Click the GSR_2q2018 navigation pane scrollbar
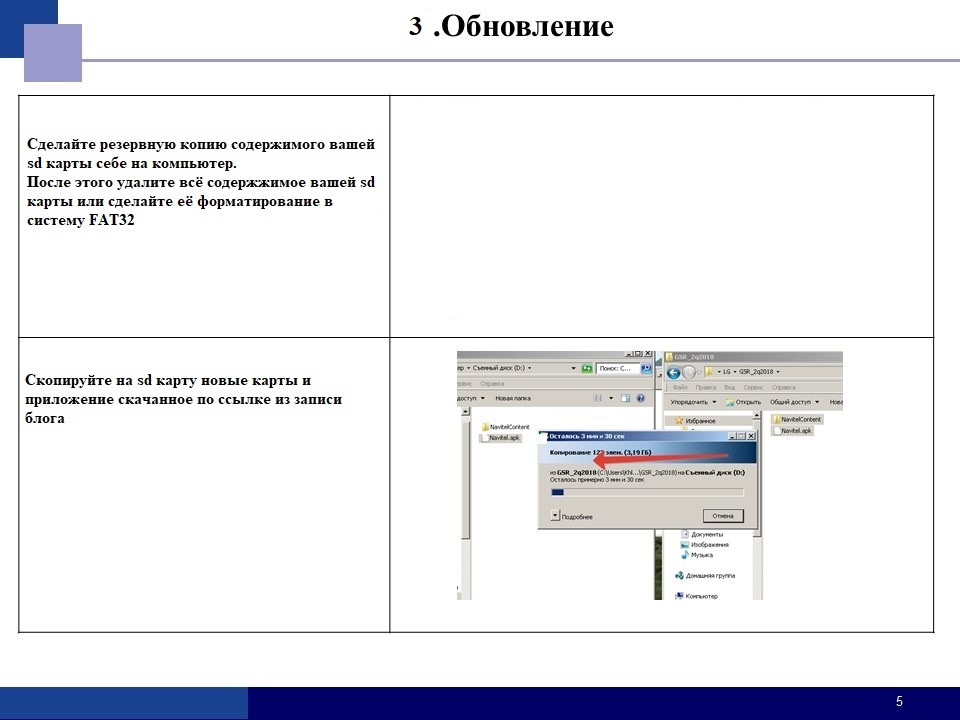 757,504
